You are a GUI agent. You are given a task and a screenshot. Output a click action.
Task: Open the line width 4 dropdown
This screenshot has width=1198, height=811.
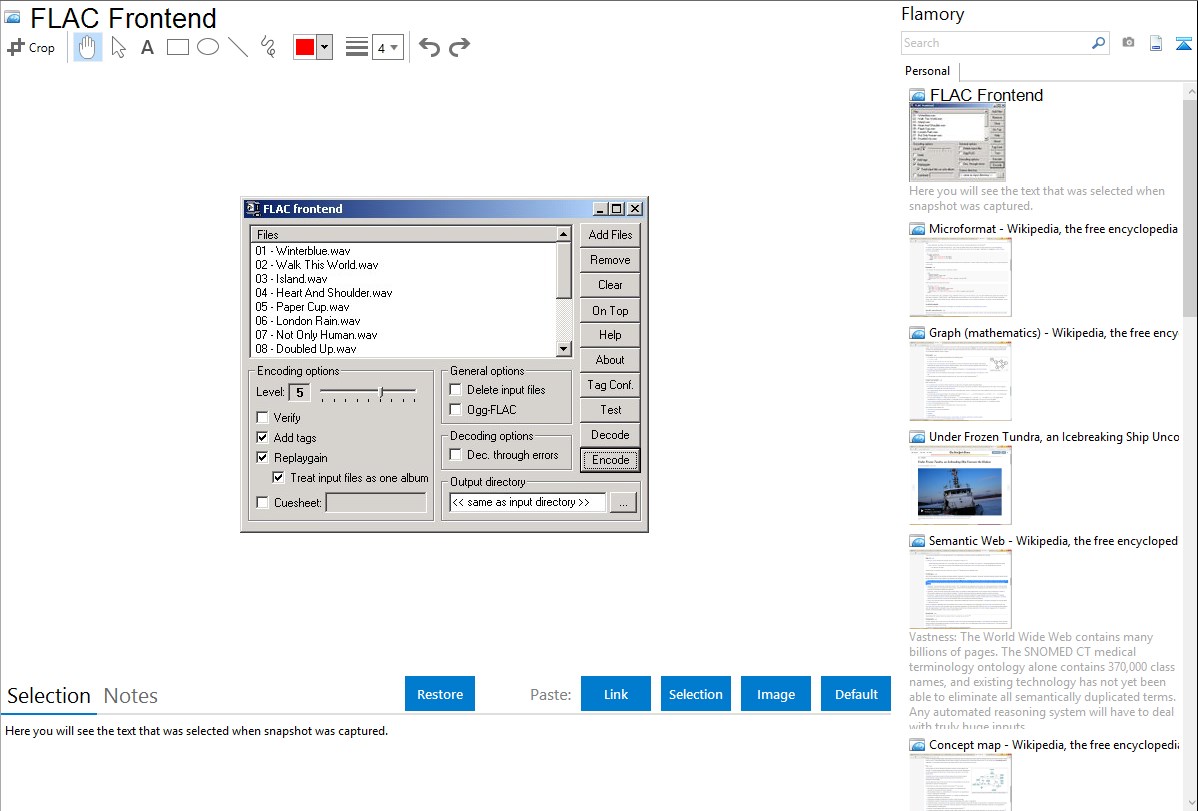(x=387, y=47)
